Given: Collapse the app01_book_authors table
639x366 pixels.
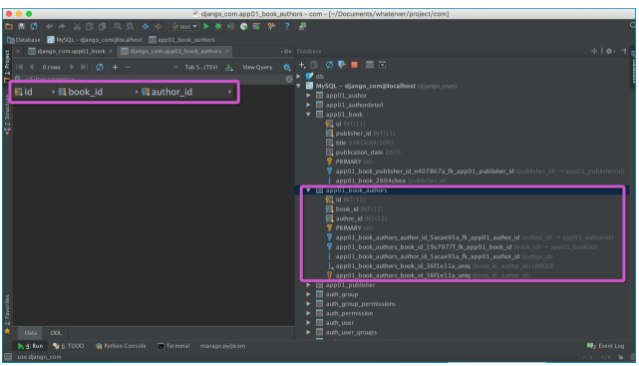Looking at the screenshot, I should (308, 190).
